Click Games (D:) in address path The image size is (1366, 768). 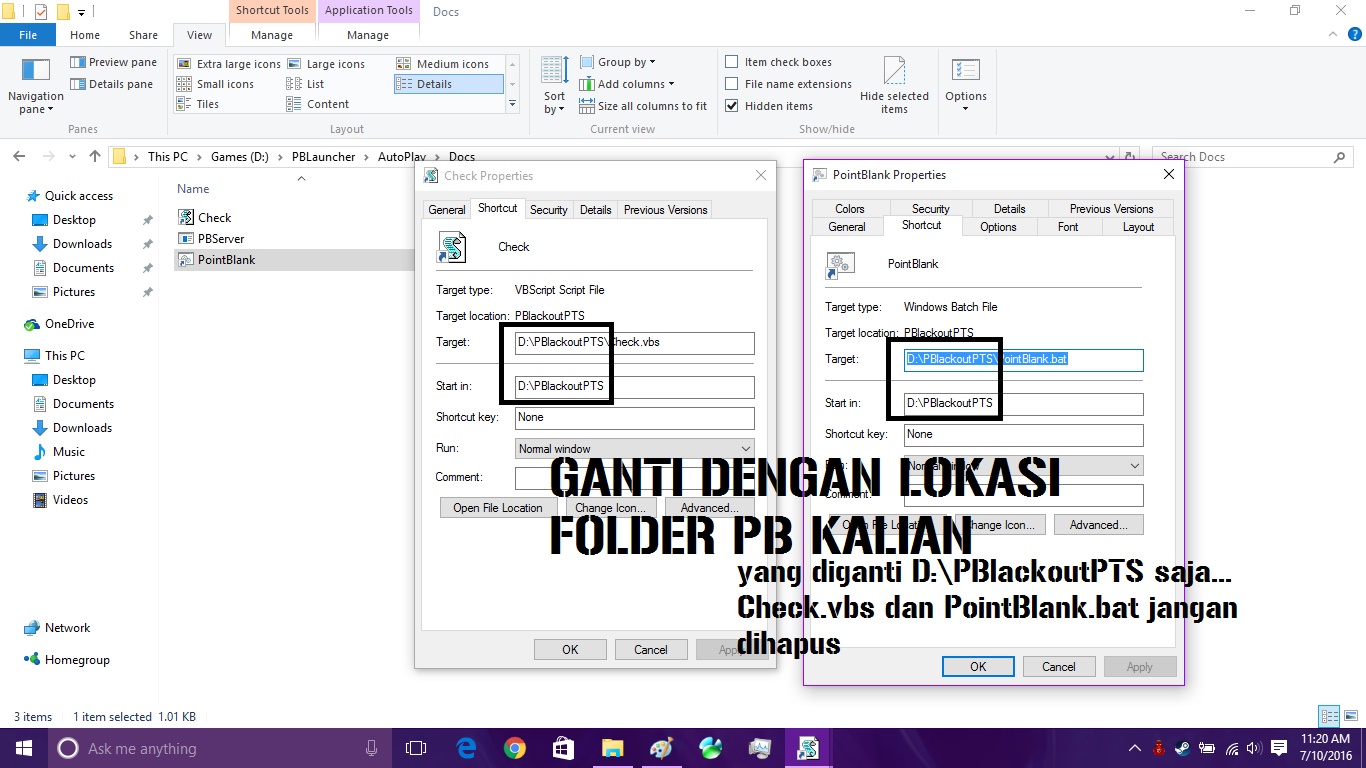tap(241, 157)
